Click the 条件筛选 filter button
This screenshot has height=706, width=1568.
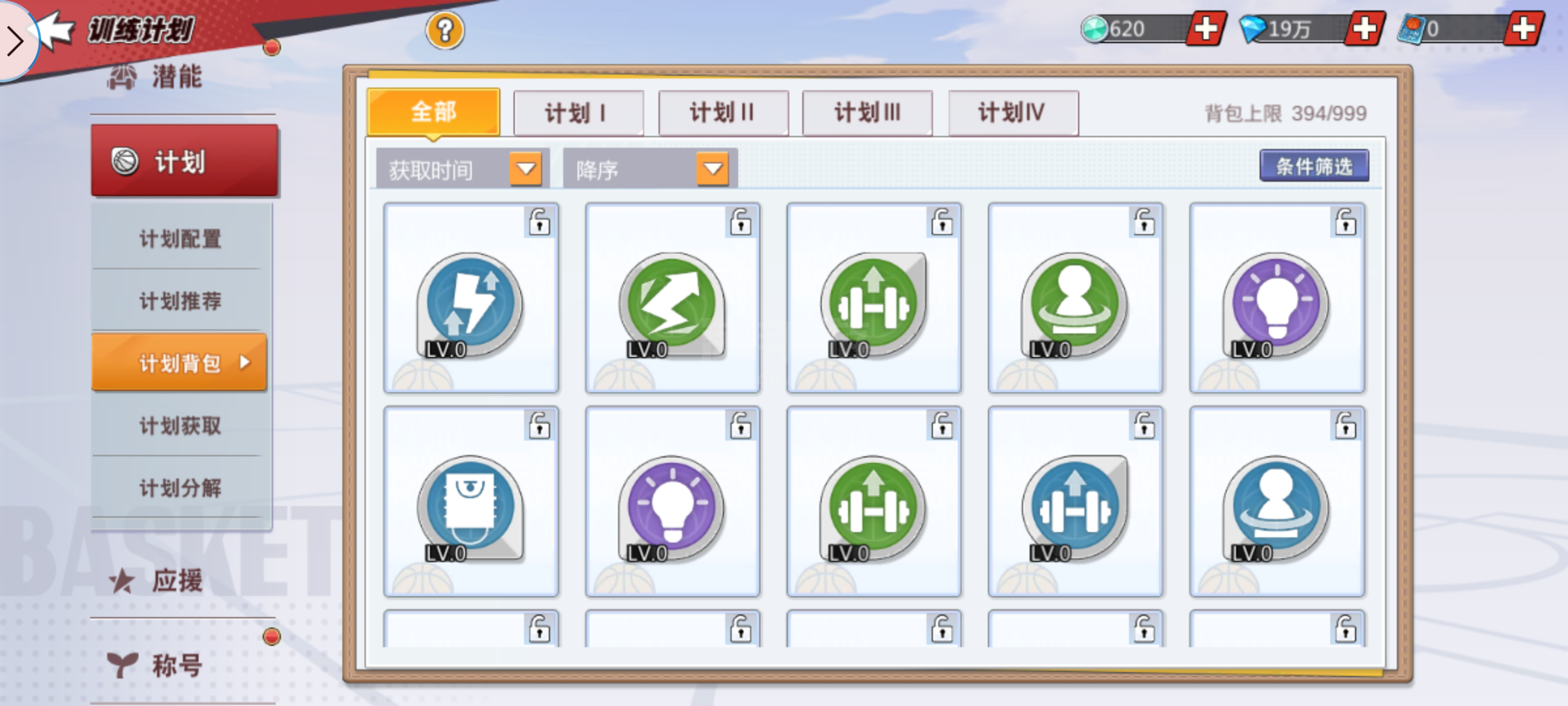coord(1314,166)
